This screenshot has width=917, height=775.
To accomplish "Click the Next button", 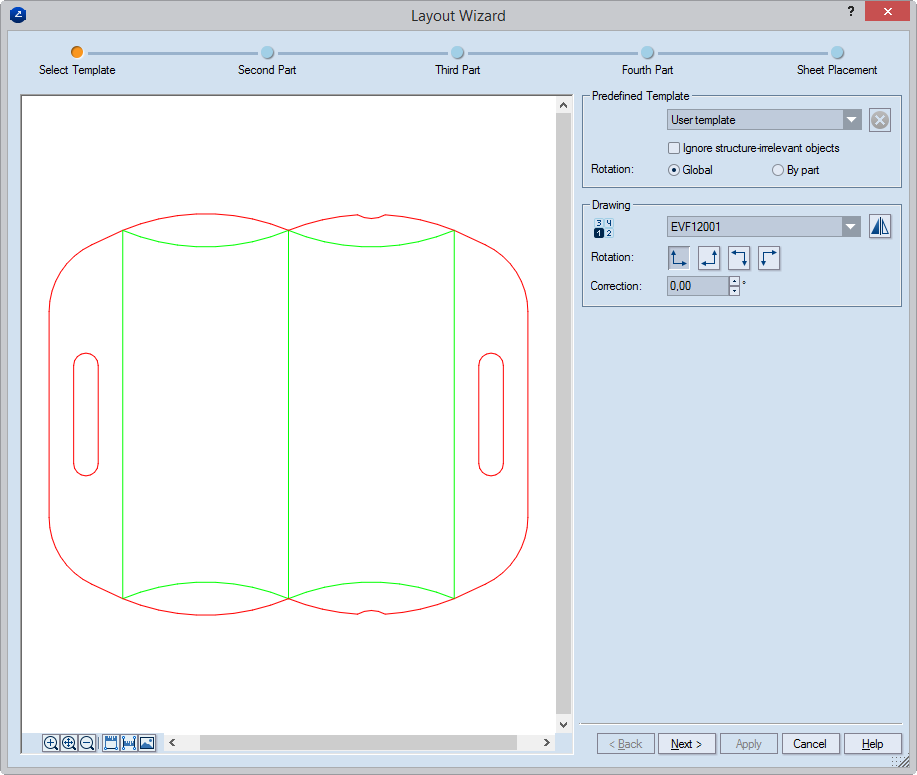I will (x=686, y=744).
